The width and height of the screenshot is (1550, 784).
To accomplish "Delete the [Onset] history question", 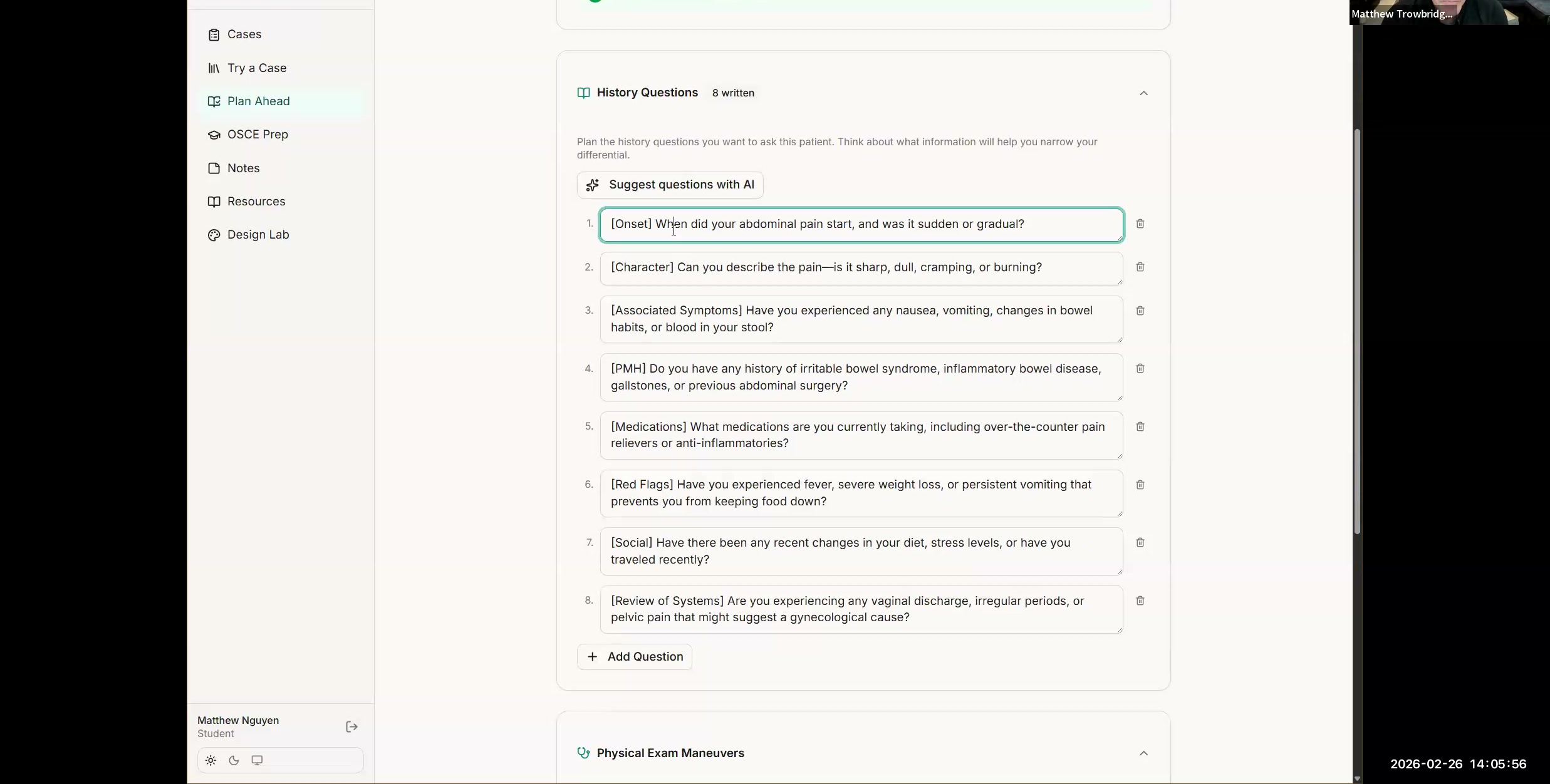I will tap(1140, 224).
